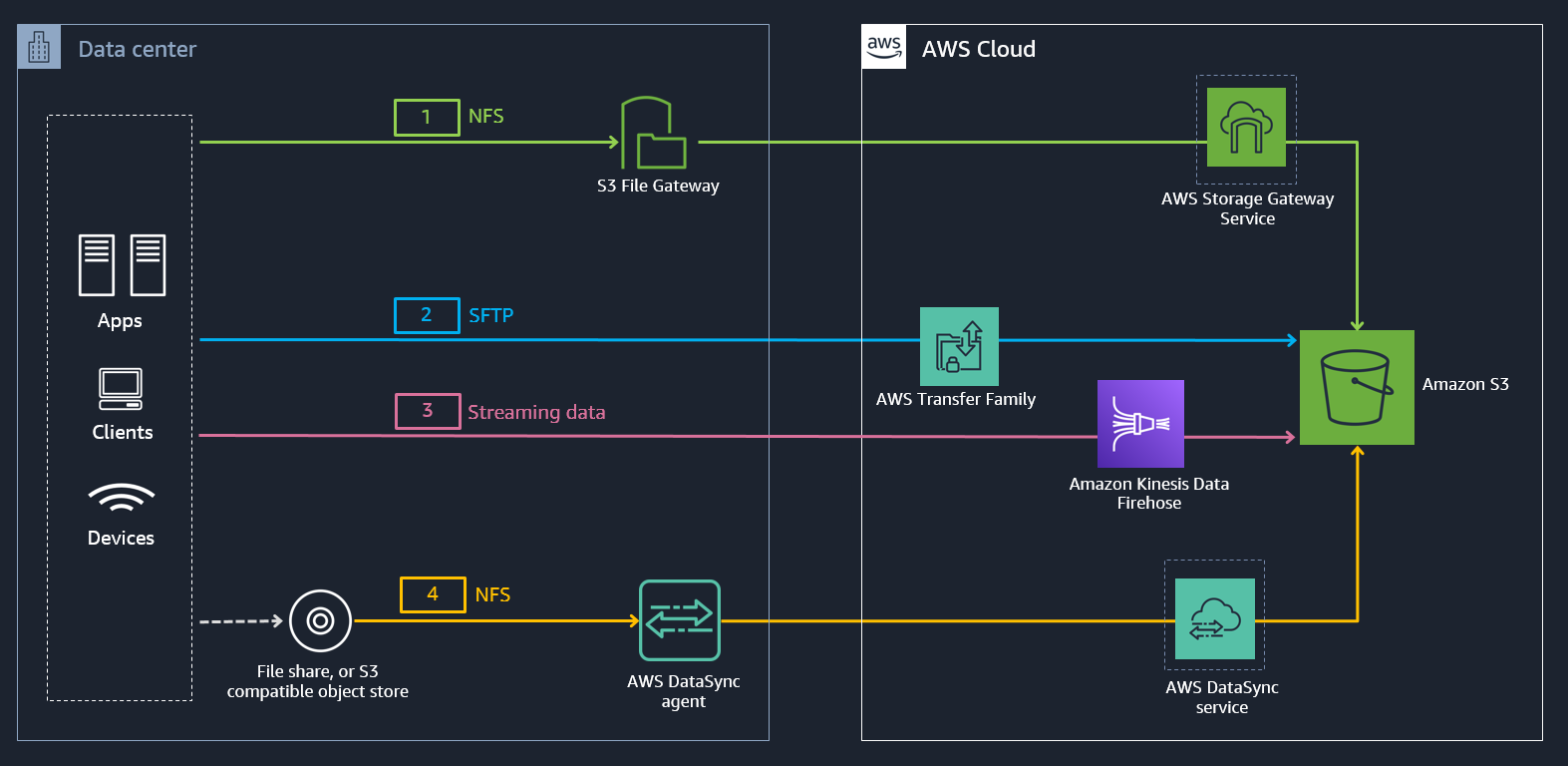The width and height of the screenshot is (1568, 766).
Task: Click the AWS logo icon
Action: [x=884, y=47]
